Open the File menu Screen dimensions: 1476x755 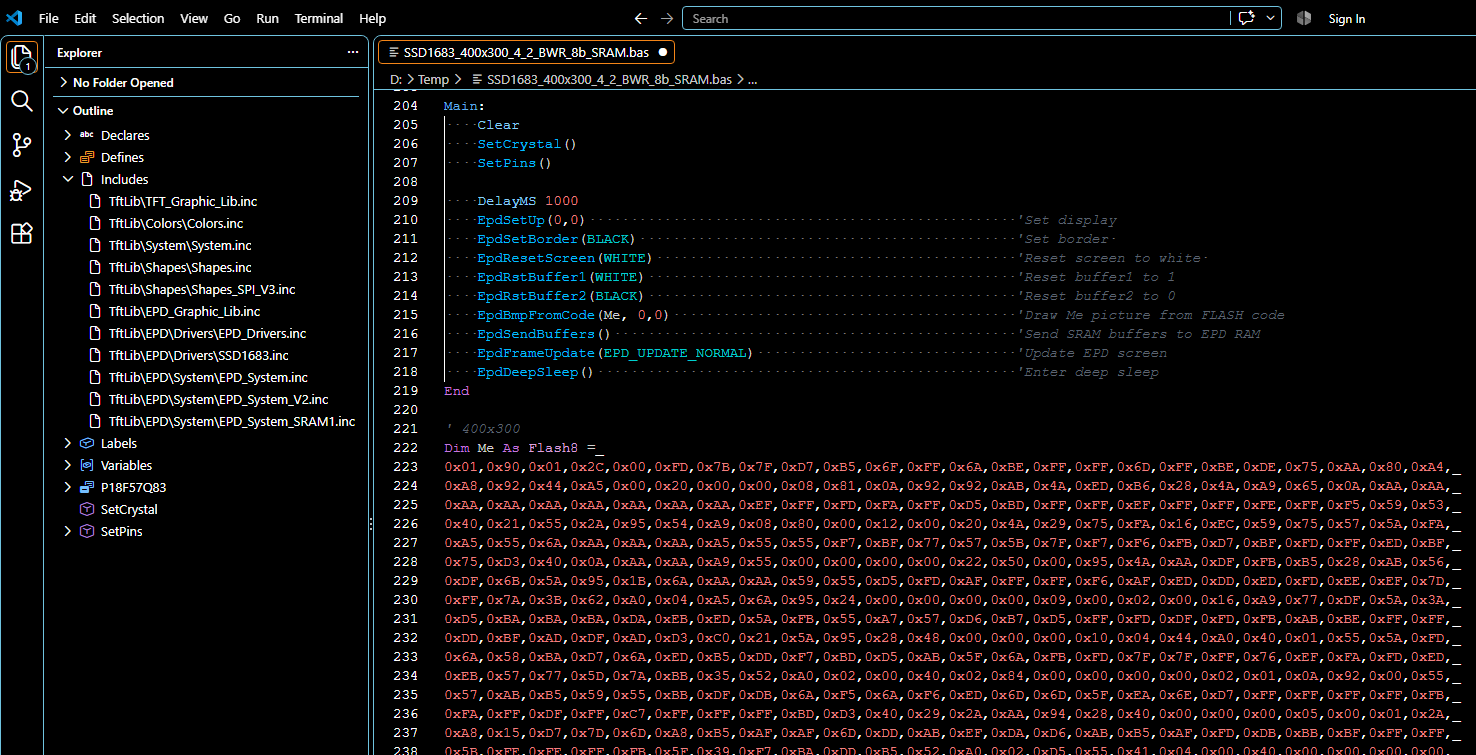click(x=48, y=18)
